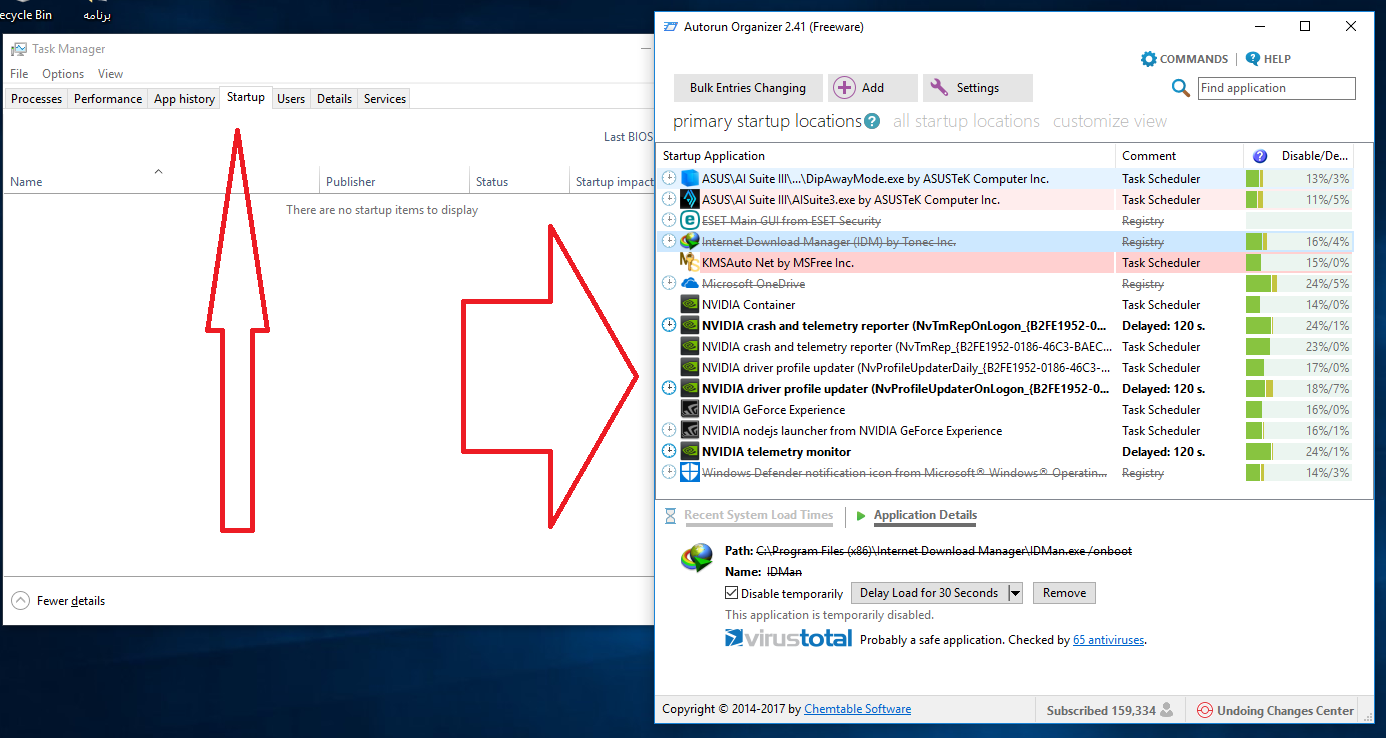Click the ESET Main GUI icon
The image size is (1386, 738).
pyautogui.click(x=689, y=221)
